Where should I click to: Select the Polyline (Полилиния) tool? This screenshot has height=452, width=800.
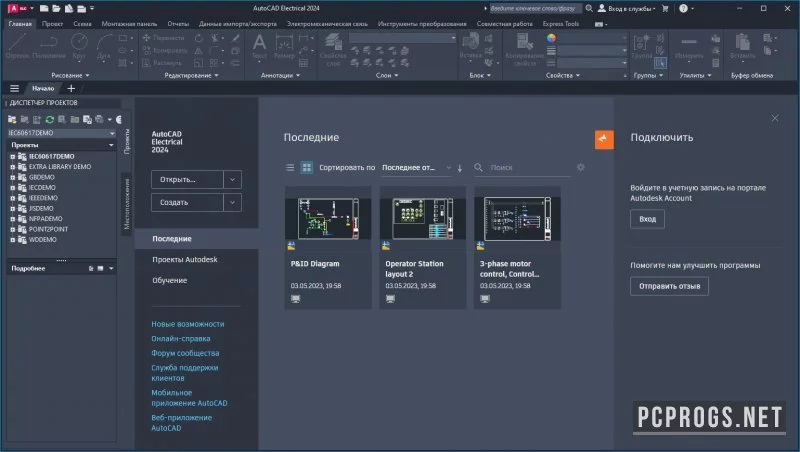coord(49,47)
